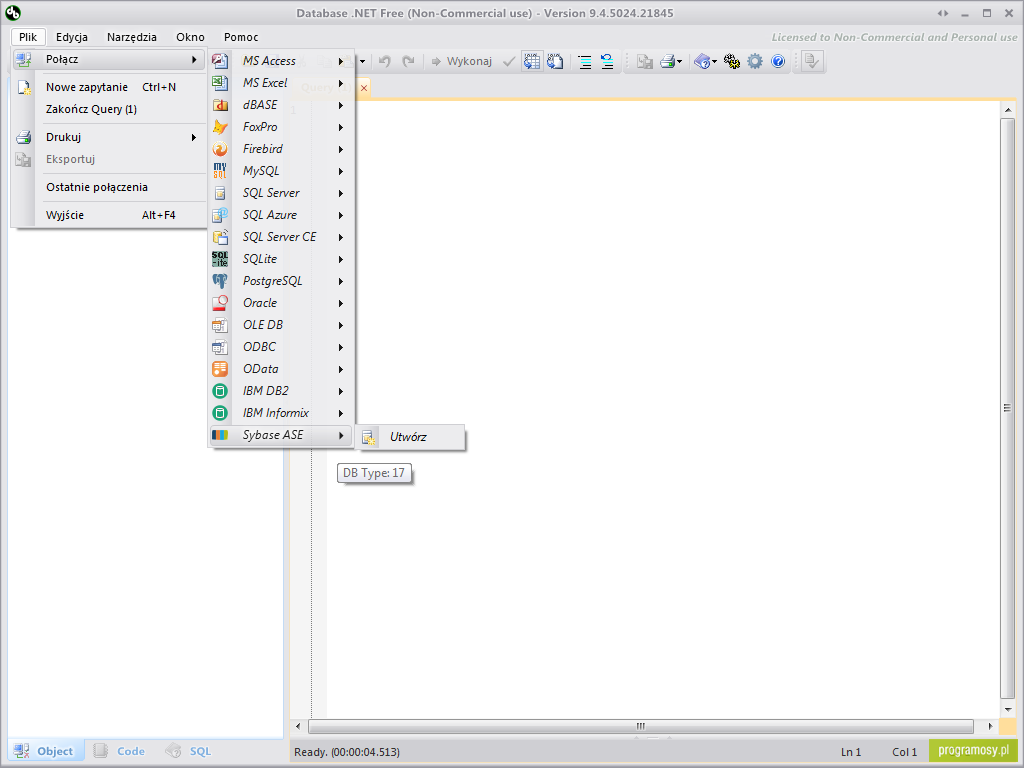
Task: Click the results to text icon
Action: (555, 61)
